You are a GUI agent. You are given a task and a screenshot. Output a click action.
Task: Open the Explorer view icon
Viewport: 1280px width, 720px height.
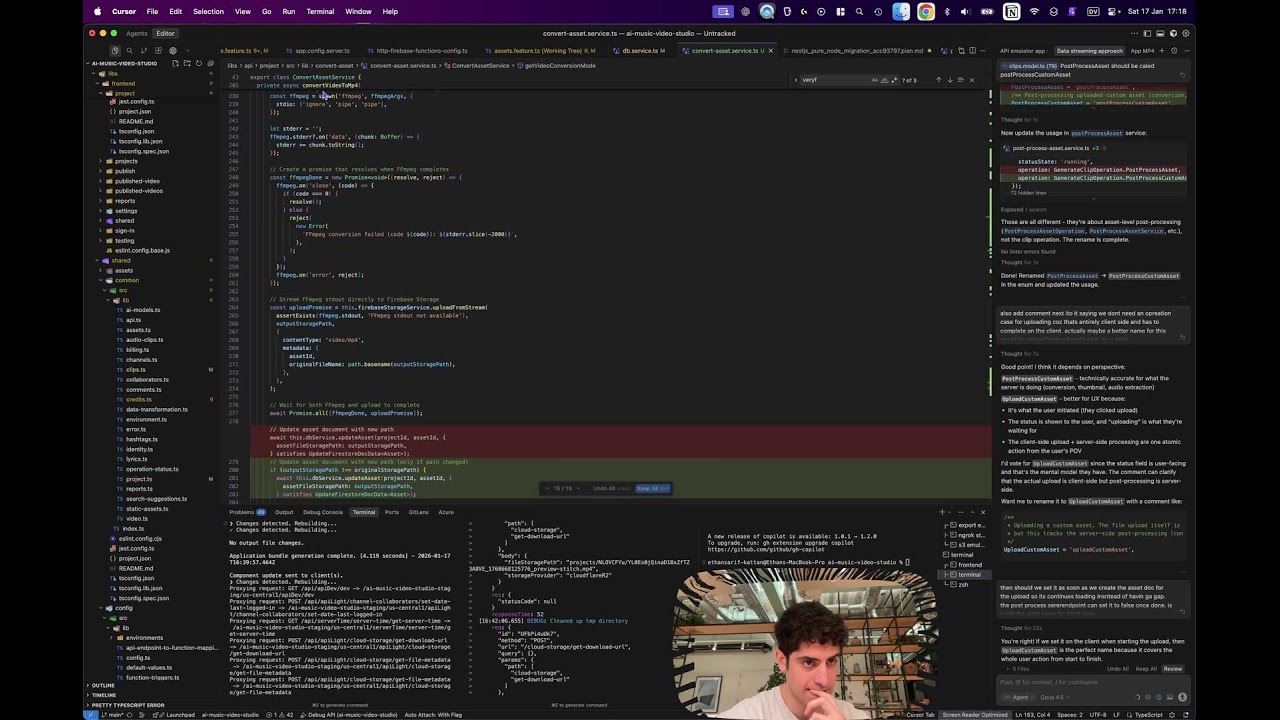coord(114,50)
